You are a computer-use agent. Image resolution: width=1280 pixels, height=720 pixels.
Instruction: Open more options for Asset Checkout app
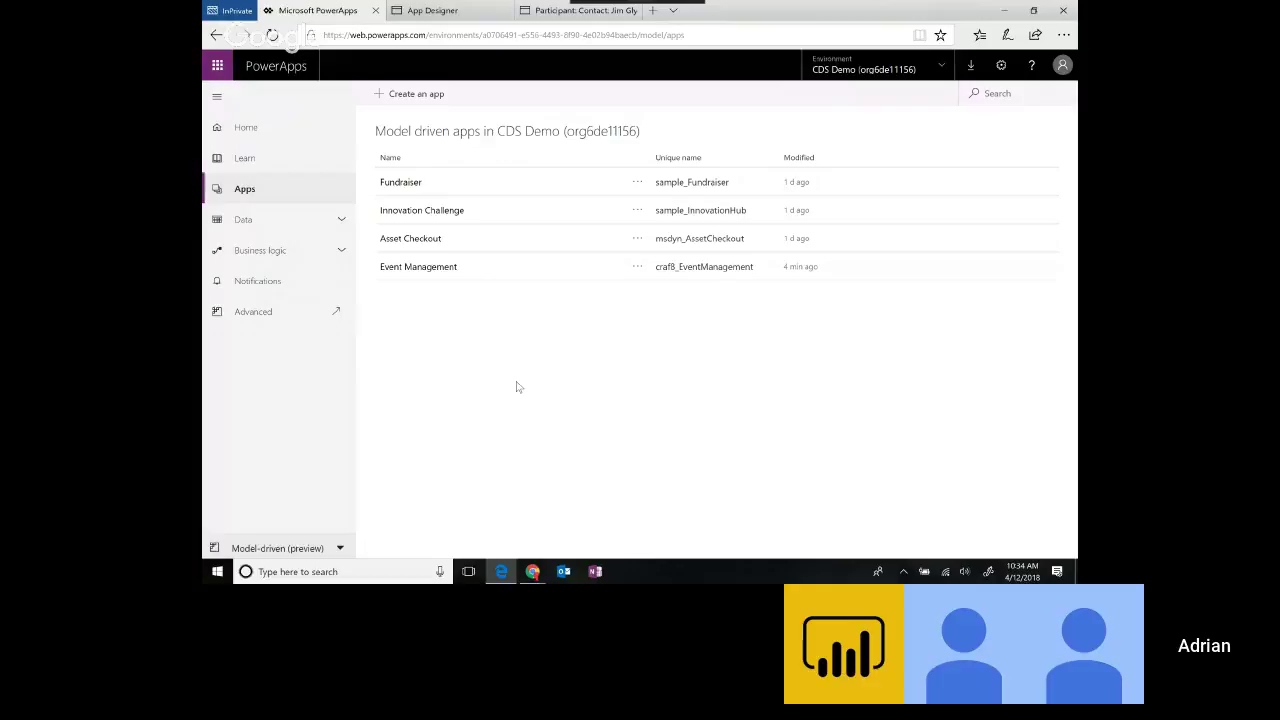click(x=637, y=238)
